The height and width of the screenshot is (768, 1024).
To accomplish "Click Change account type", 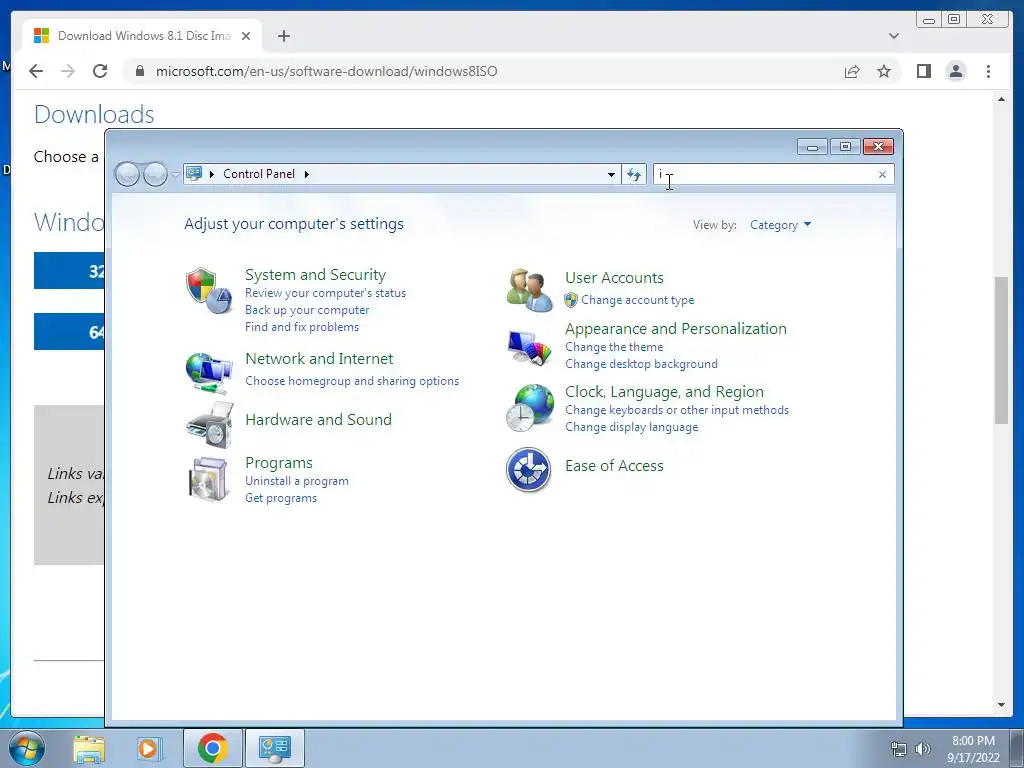I will pyautogui.click(x=637, y=300).
